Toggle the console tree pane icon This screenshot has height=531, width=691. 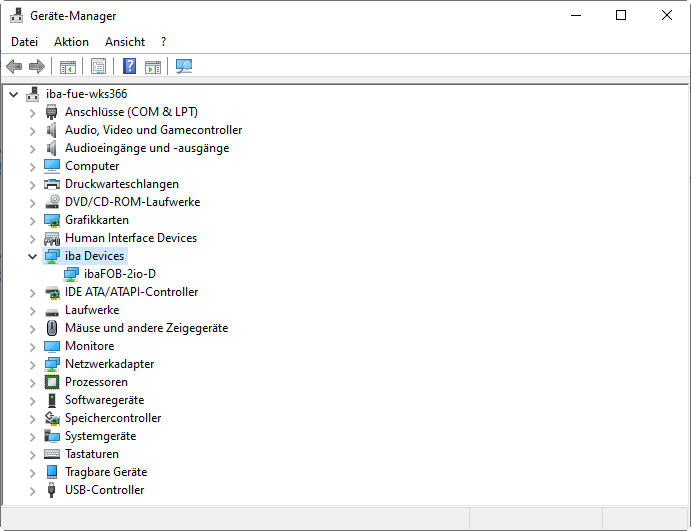(x=68, y=67)
